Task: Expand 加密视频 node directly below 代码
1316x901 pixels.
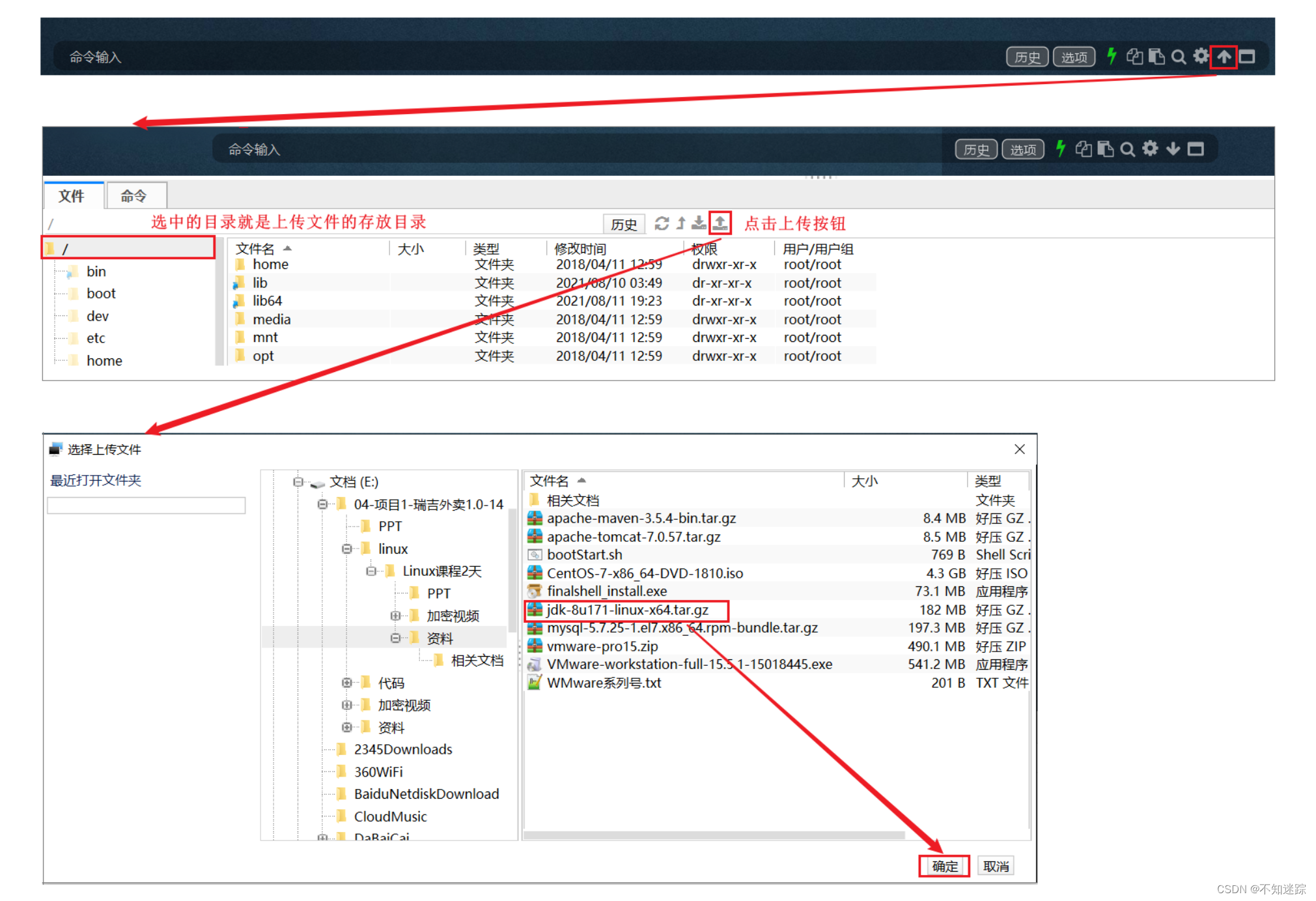Action: [x=347, y=706]
